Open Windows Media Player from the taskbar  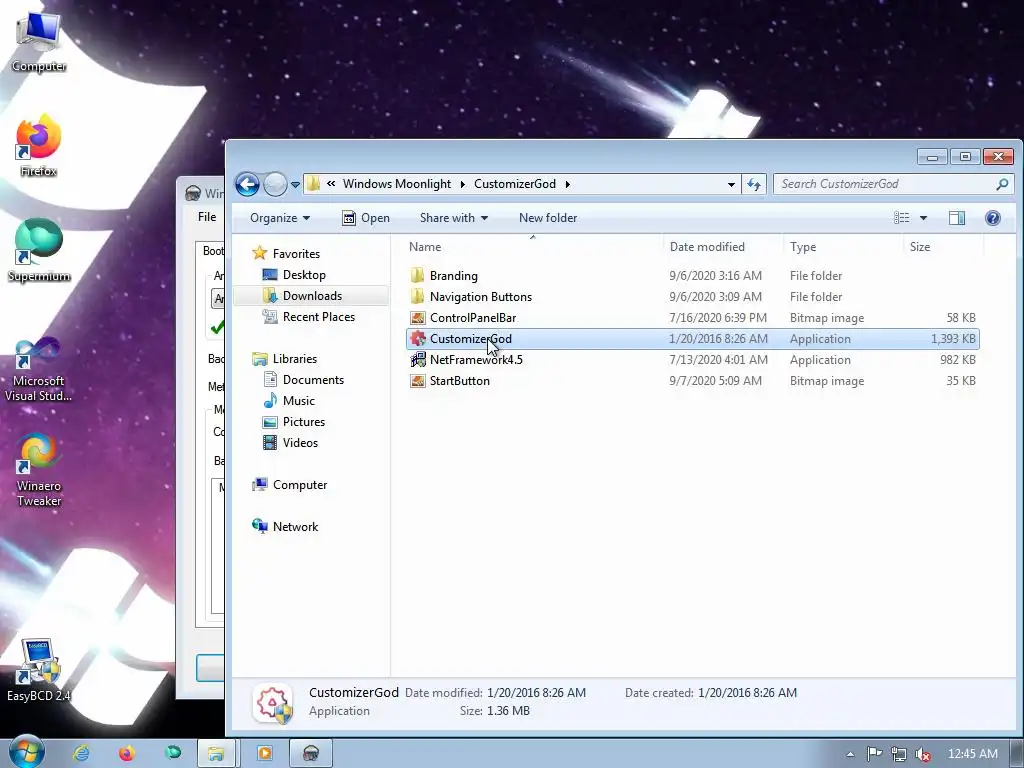coord(264,754)
